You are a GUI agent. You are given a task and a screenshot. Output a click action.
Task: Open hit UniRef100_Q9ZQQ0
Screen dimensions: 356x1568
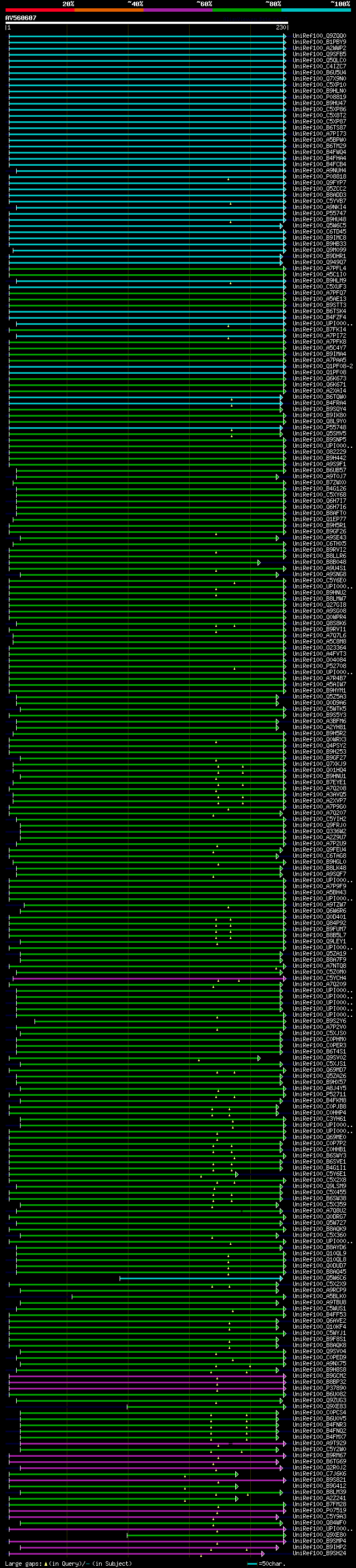(x=319, y=36)
